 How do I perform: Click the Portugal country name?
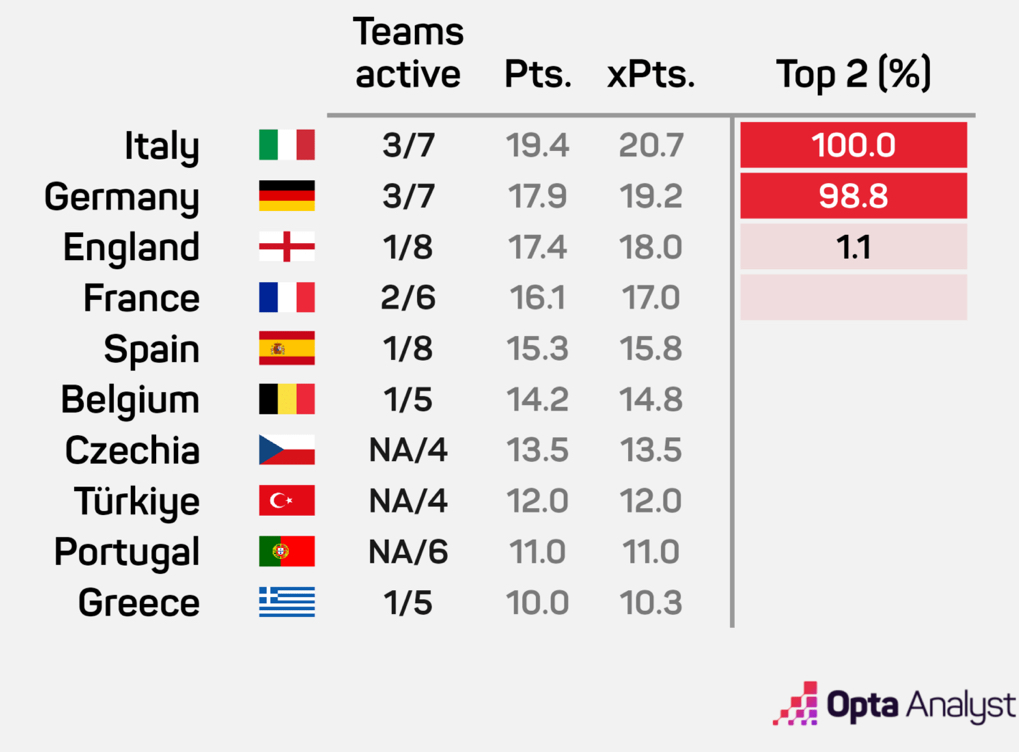point(127,553)
